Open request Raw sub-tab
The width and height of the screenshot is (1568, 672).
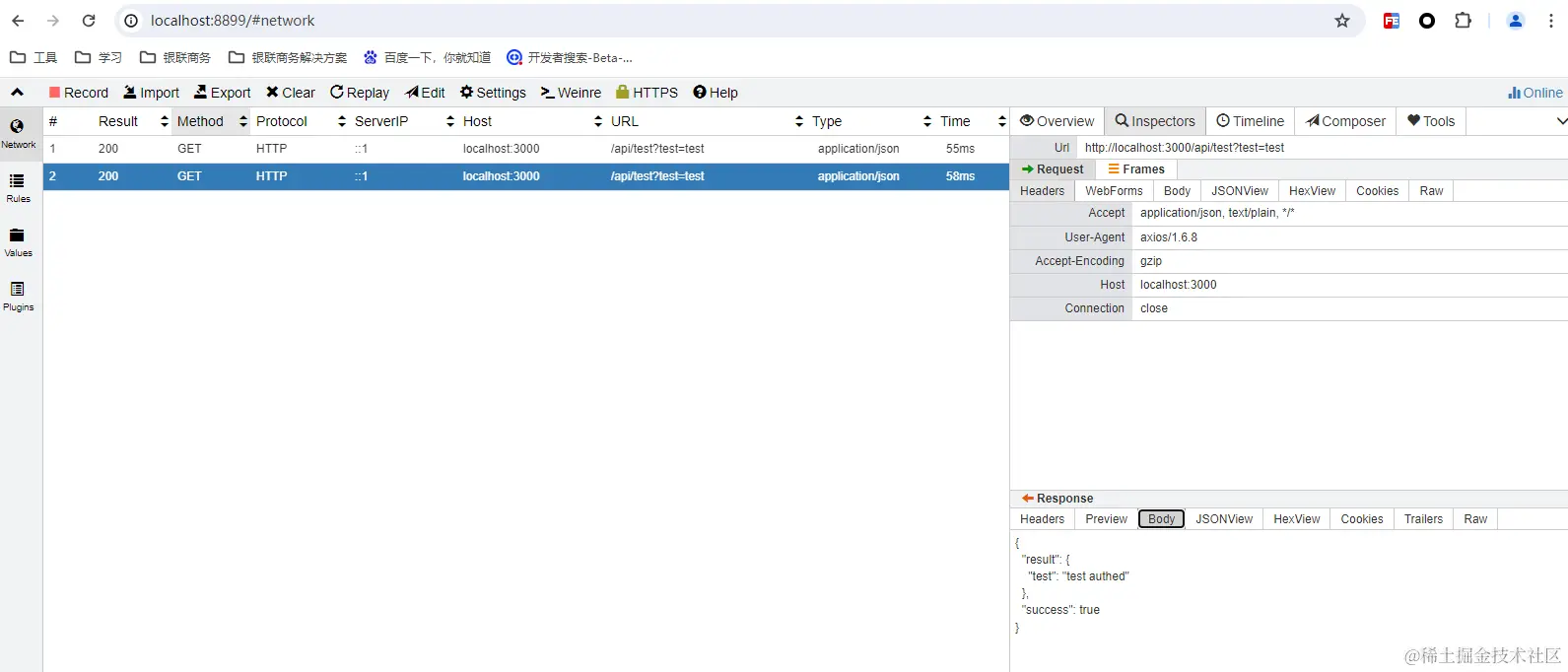(x=1431, y=191)
